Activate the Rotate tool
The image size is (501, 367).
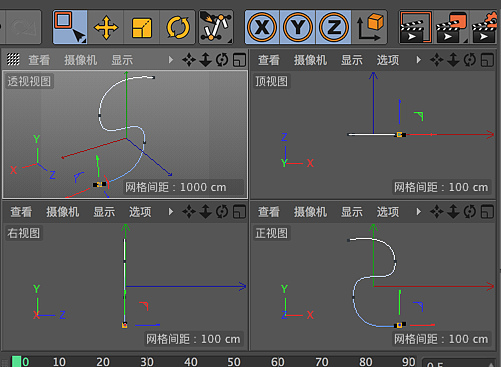178,27
